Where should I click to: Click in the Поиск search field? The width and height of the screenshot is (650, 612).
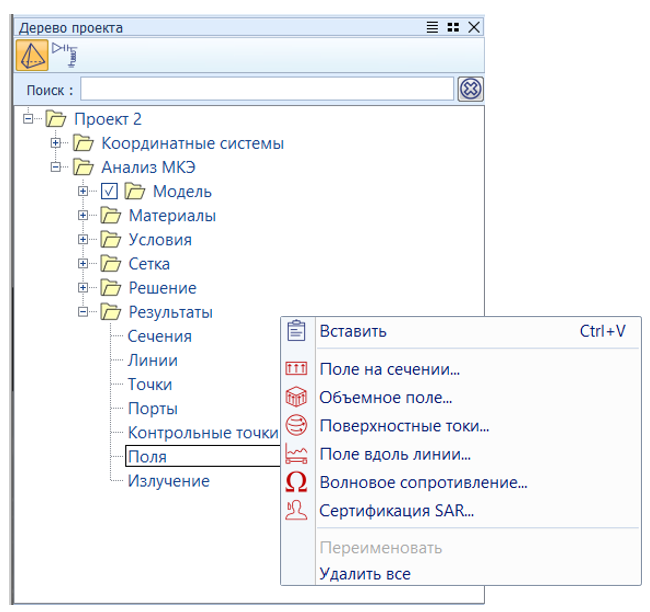267,89
